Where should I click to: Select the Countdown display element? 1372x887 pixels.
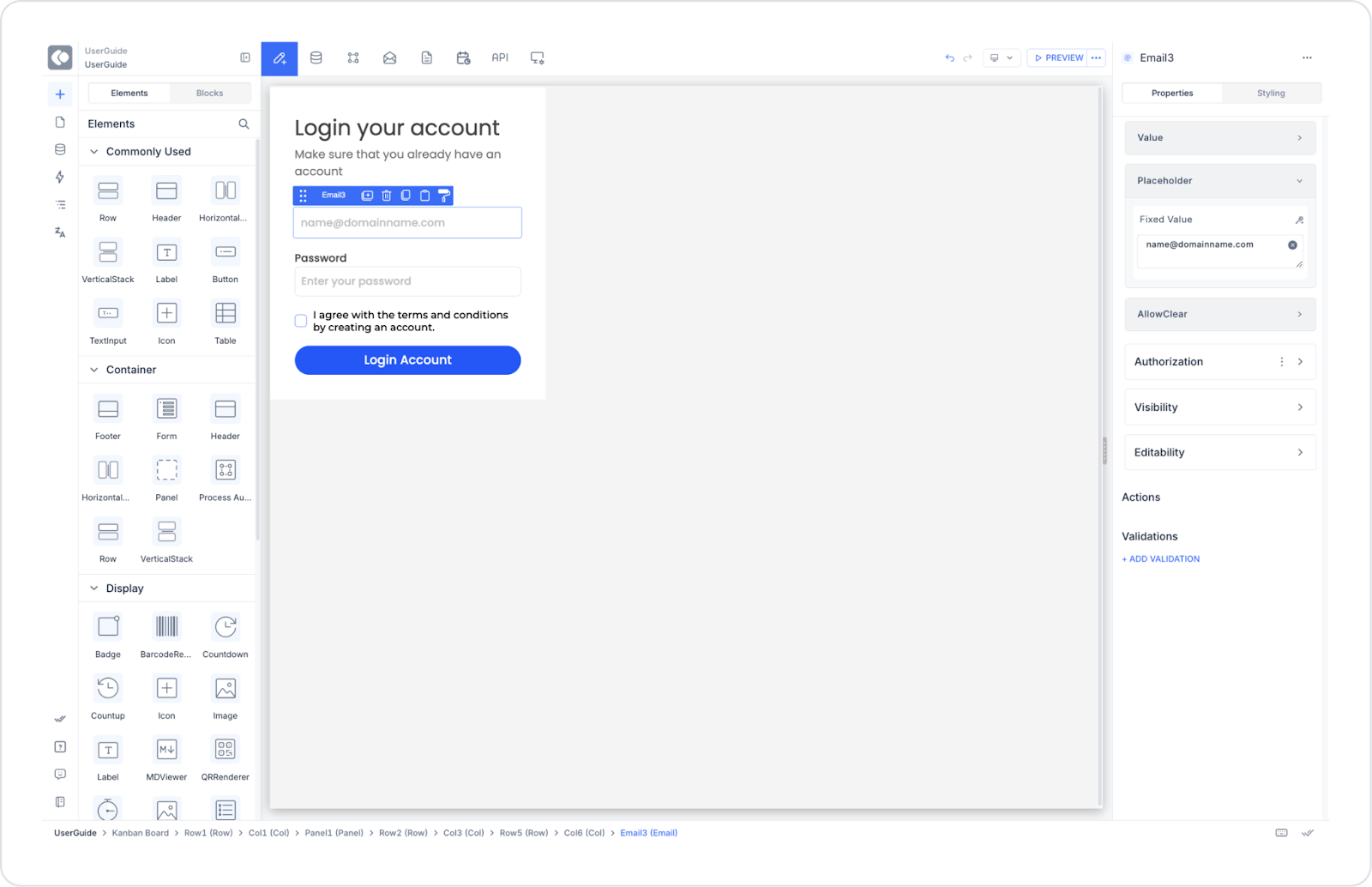226,636
